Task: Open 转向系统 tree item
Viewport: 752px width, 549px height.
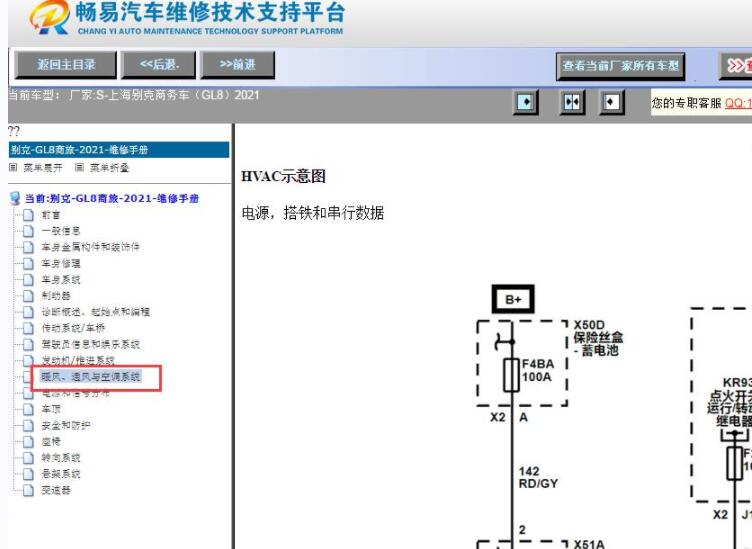Action: pos(61,457)
